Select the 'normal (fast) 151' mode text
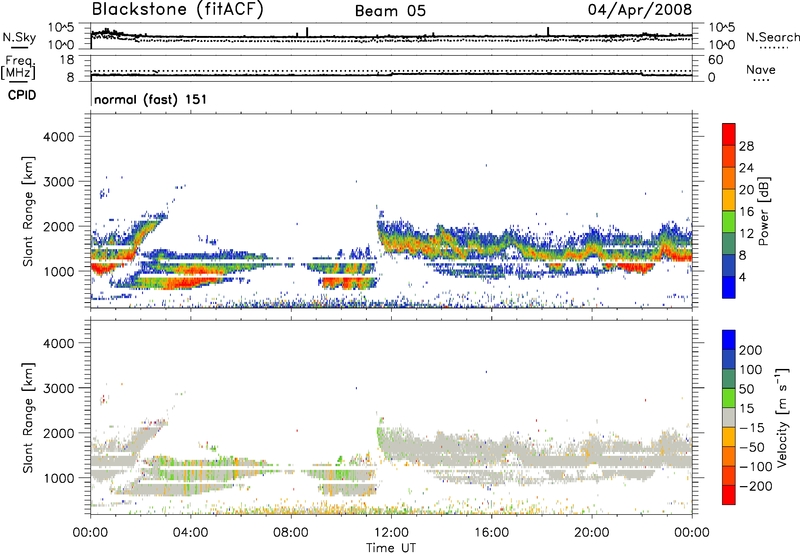Screen dimensions: 800x554 [x=151, y=99]
